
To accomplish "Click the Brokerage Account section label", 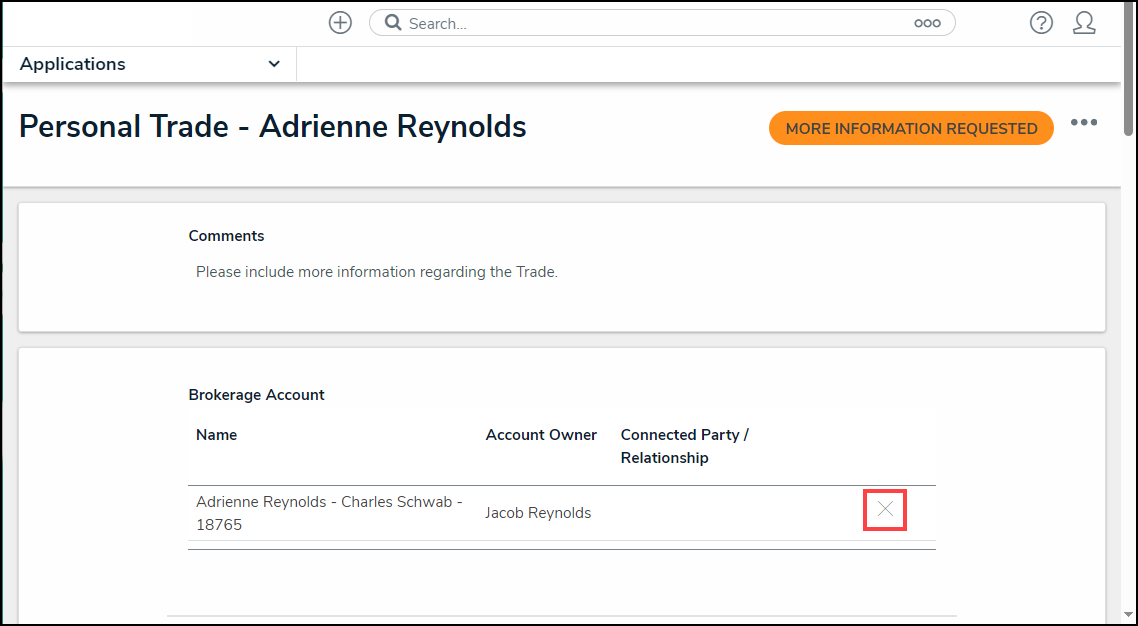I will click(x=256, y=395).
